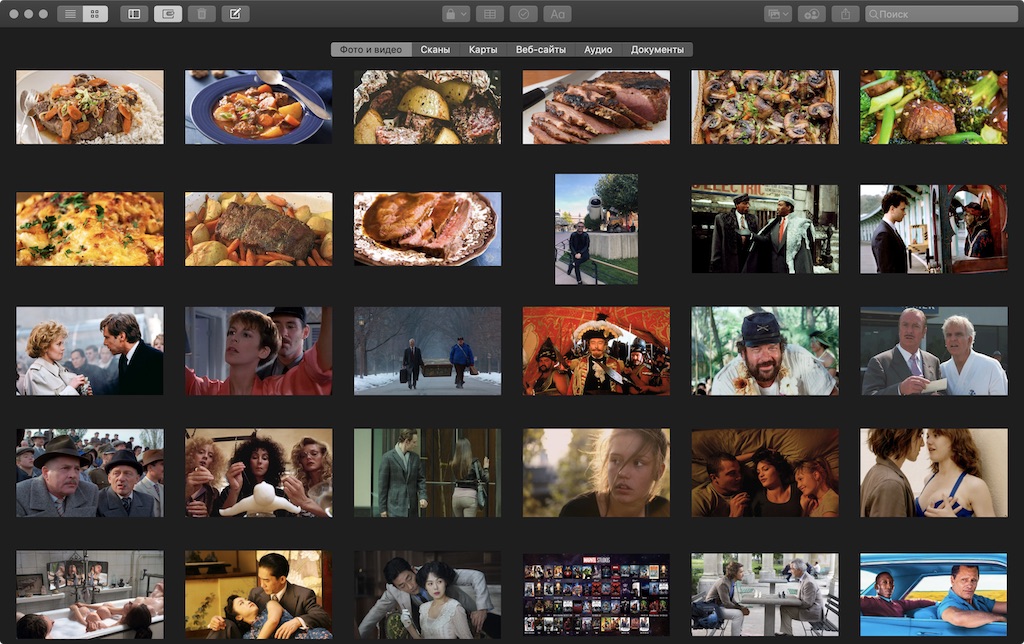The width and height of the screenshot is (1024, 644).
Task: Expand the media insert dropdown
Action: click(778, 14)
